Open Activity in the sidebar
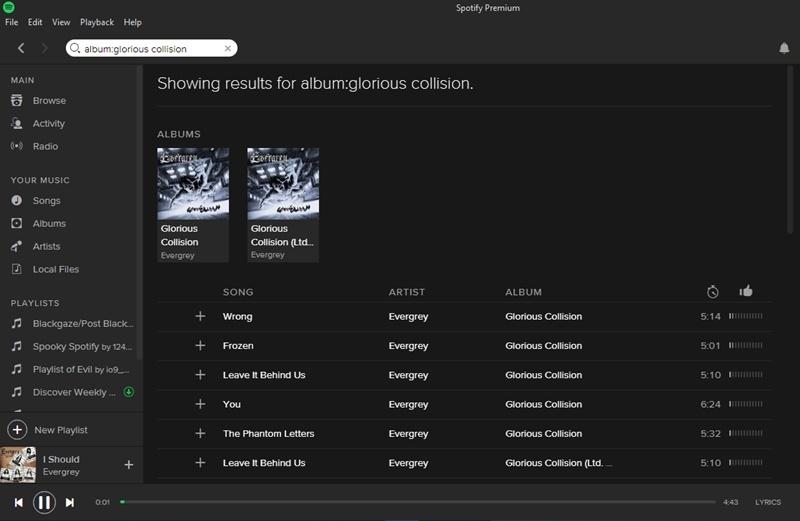This screenshot has width=800, height=521. (x=48, y=124)
